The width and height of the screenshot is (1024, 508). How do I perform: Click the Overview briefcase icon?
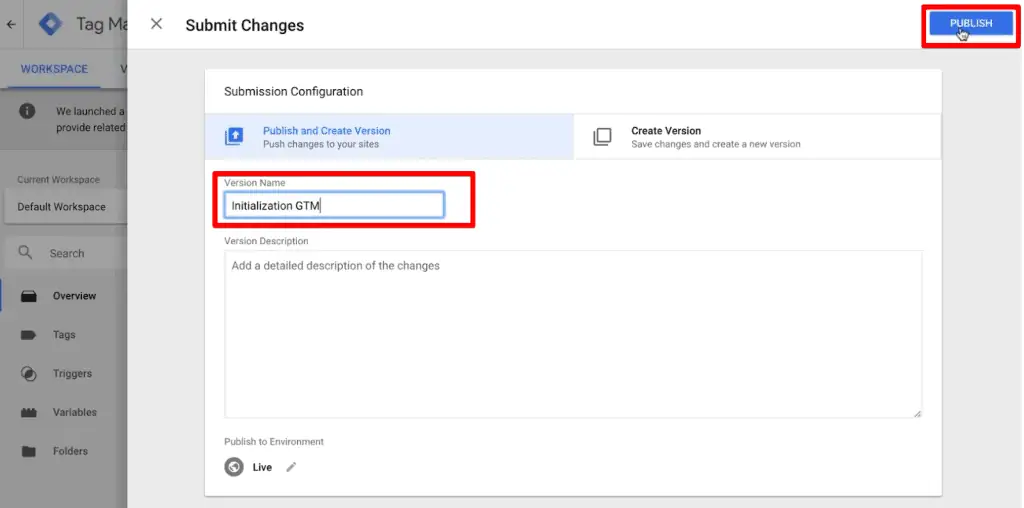tap(29, 296)
